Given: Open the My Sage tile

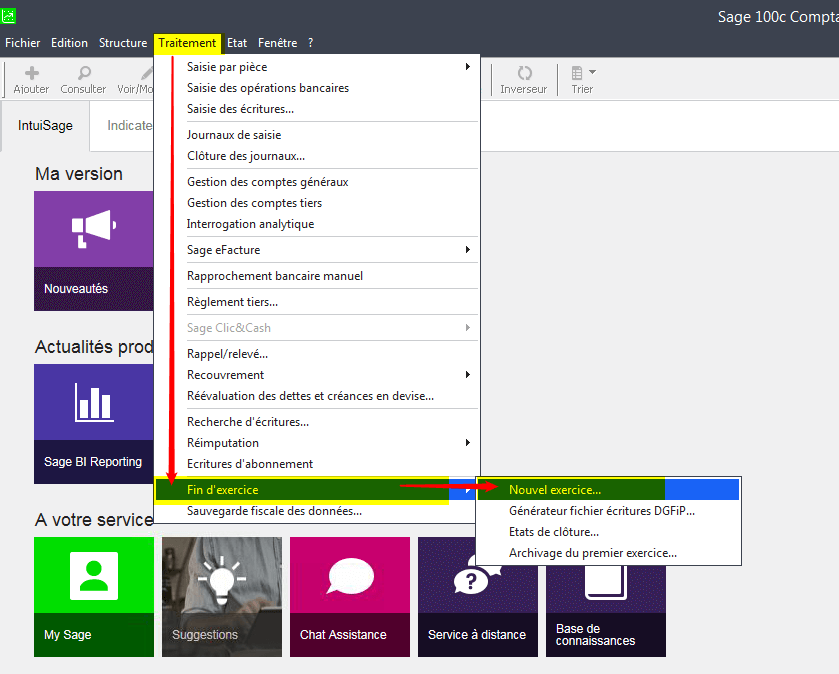Looking at the screenshot, I should tap(94, 596).
